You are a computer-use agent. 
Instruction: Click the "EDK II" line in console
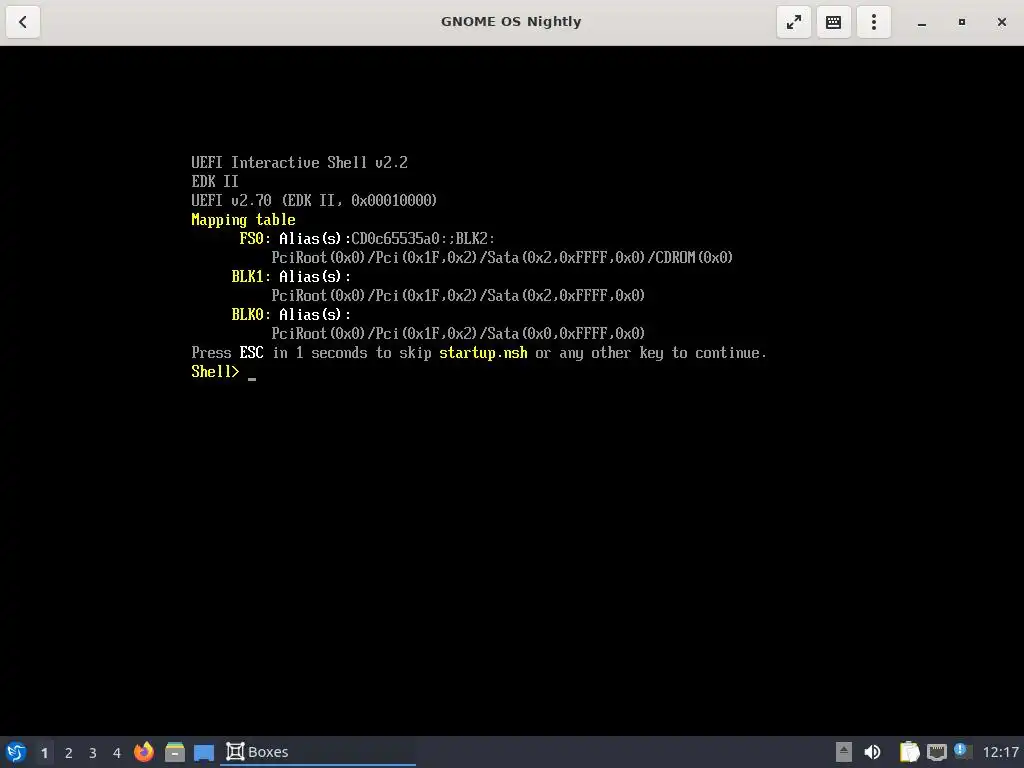(215, 182)
